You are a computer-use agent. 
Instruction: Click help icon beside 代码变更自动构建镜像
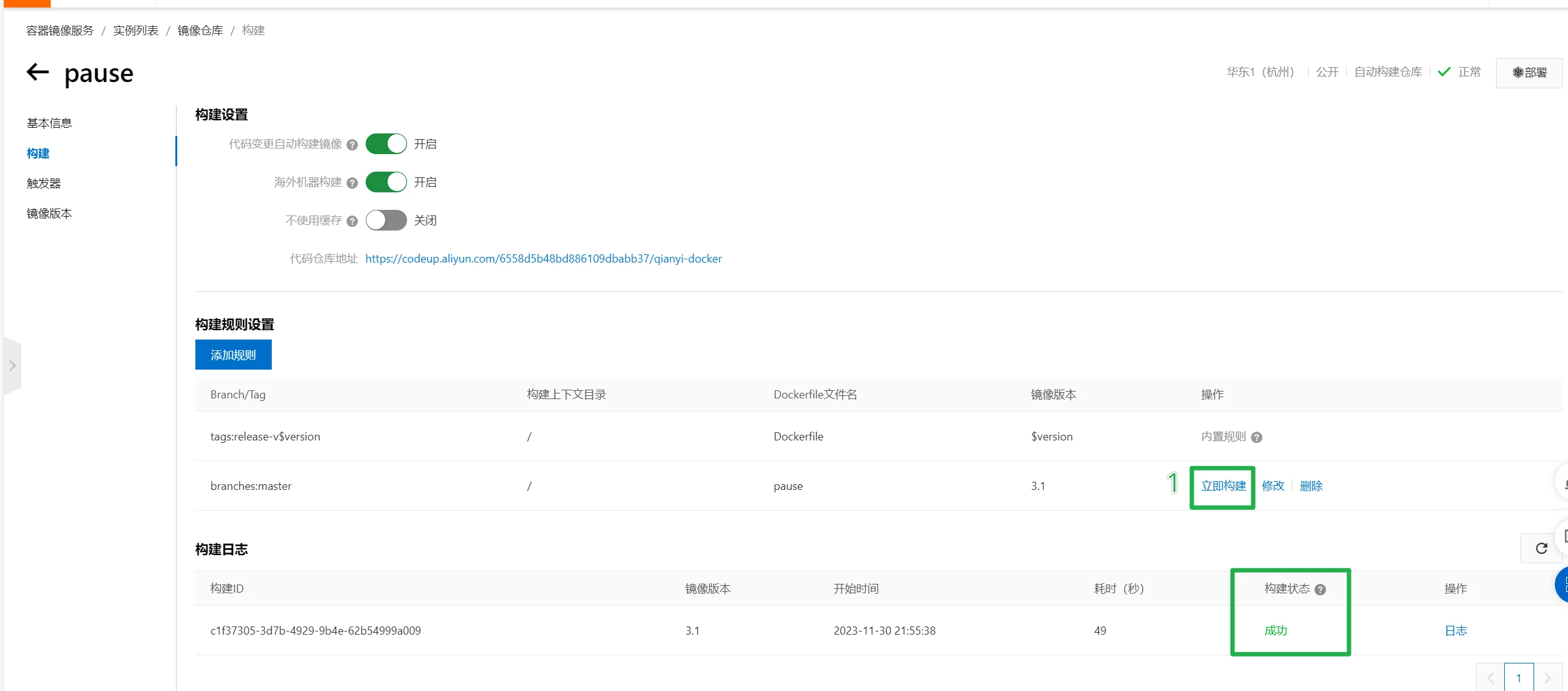point(352,145)
